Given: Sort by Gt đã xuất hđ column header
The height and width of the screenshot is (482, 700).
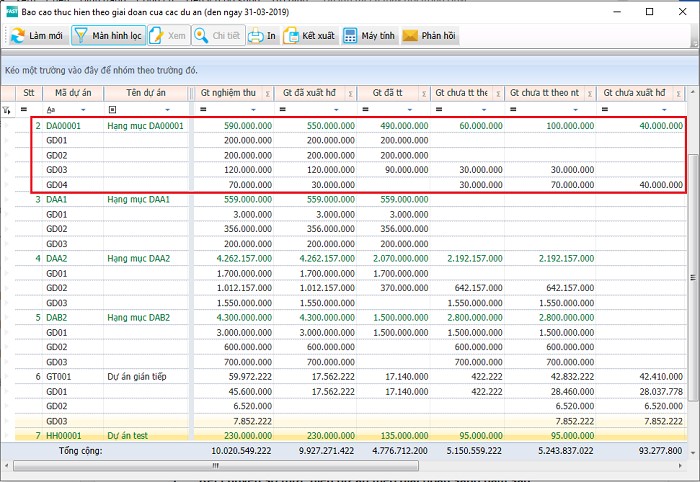Looking at the screenshot, I should [x=305, y=92].
